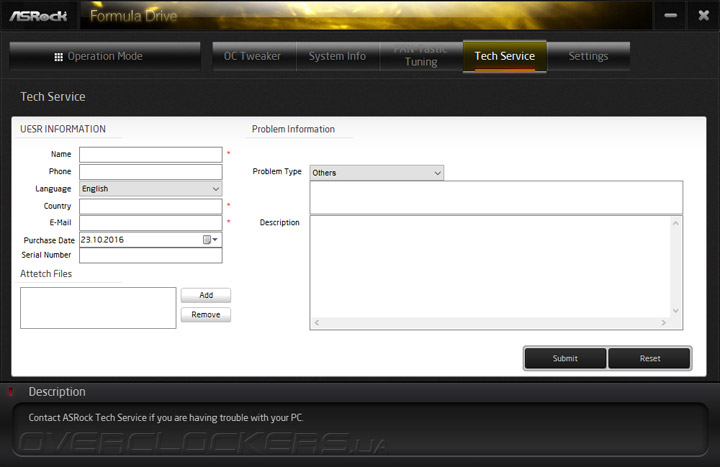Image resolution: width=720 pixels, height=467 pixels.
Task: Submit the tech service form
Action: (x=565, y=358)
